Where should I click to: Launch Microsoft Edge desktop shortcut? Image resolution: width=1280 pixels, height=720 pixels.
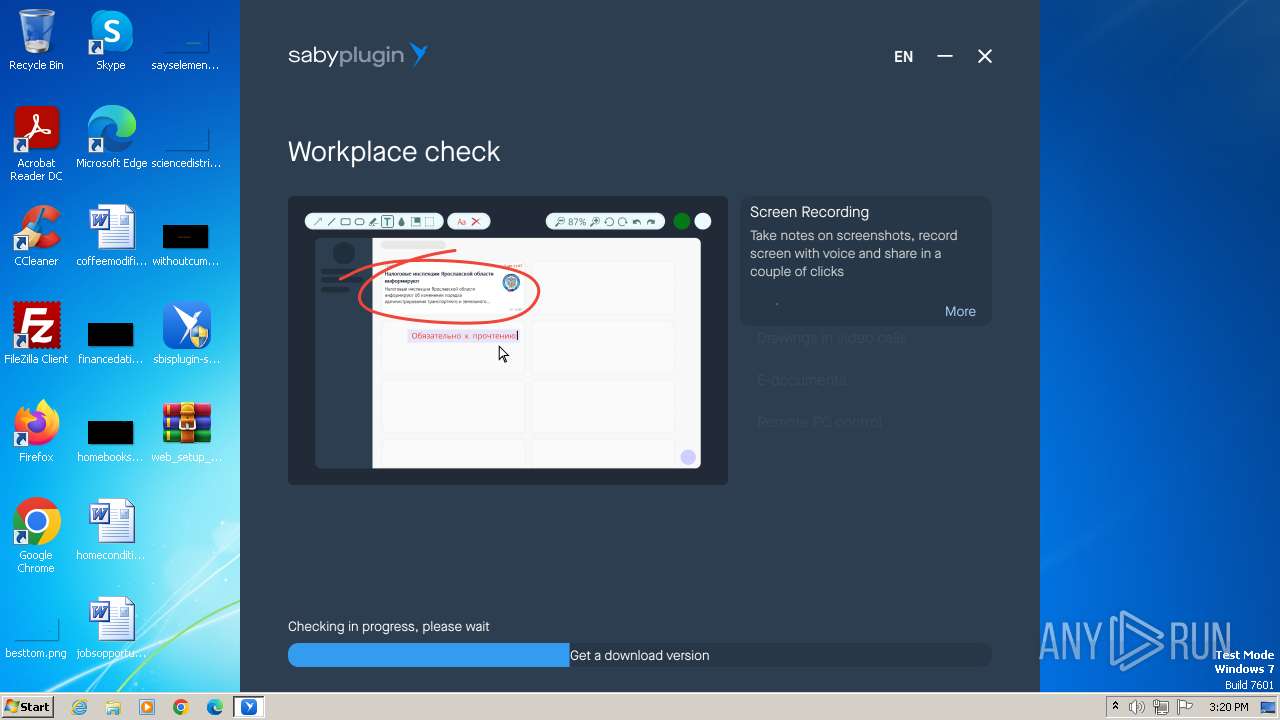coord(111,138)
